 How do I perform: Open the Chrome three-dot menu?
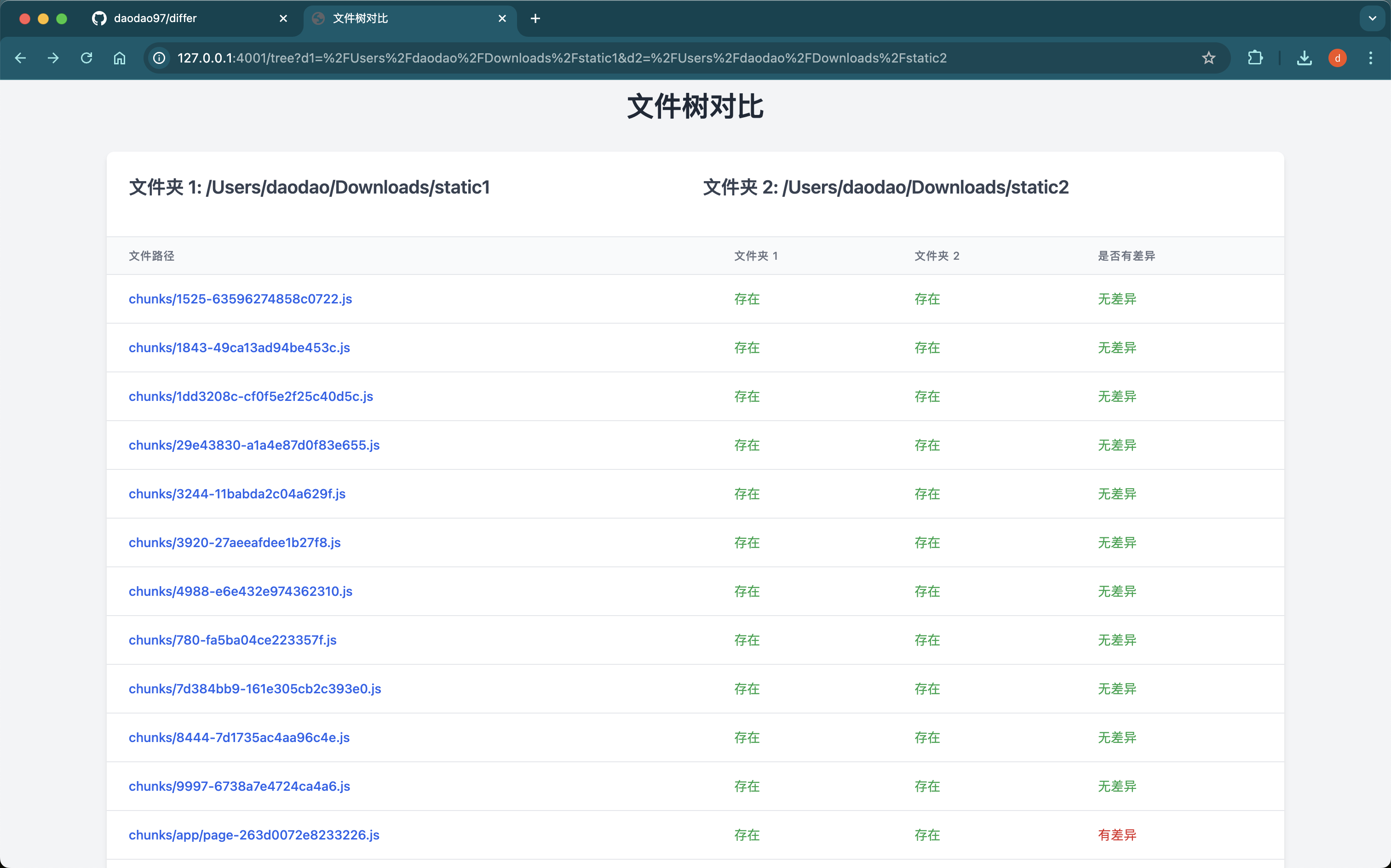(1370, 58)
